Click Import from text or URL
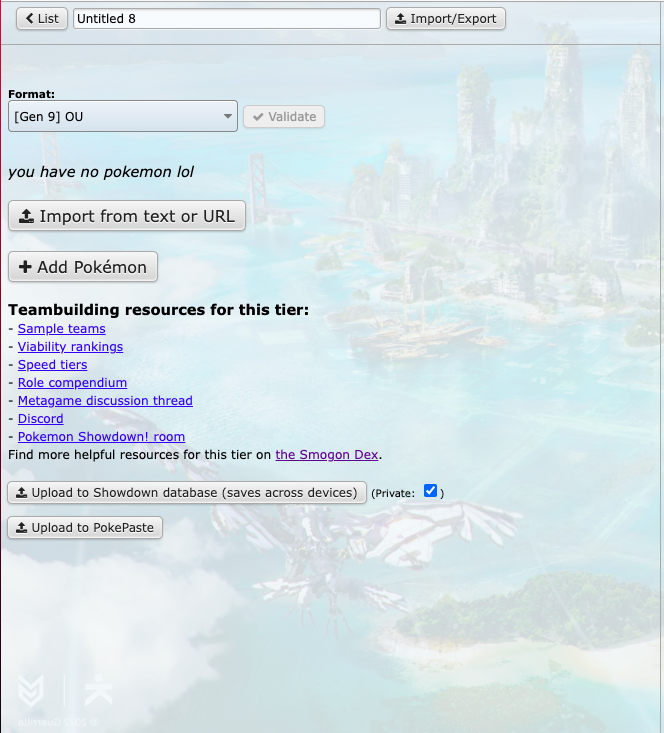This screenshot has height=733, width=664. click(127, 216)
